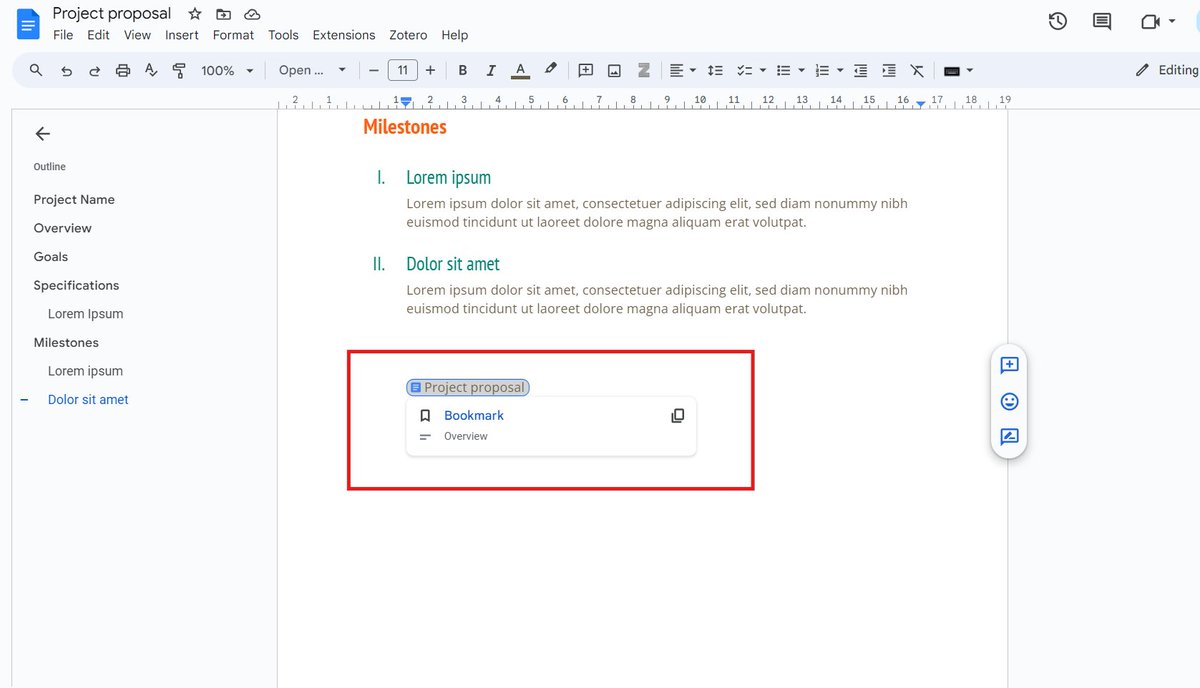The height and width of the screenshot is (688, 1200).
Task: Apply italic formatting
Action: [x=491, y=70]
